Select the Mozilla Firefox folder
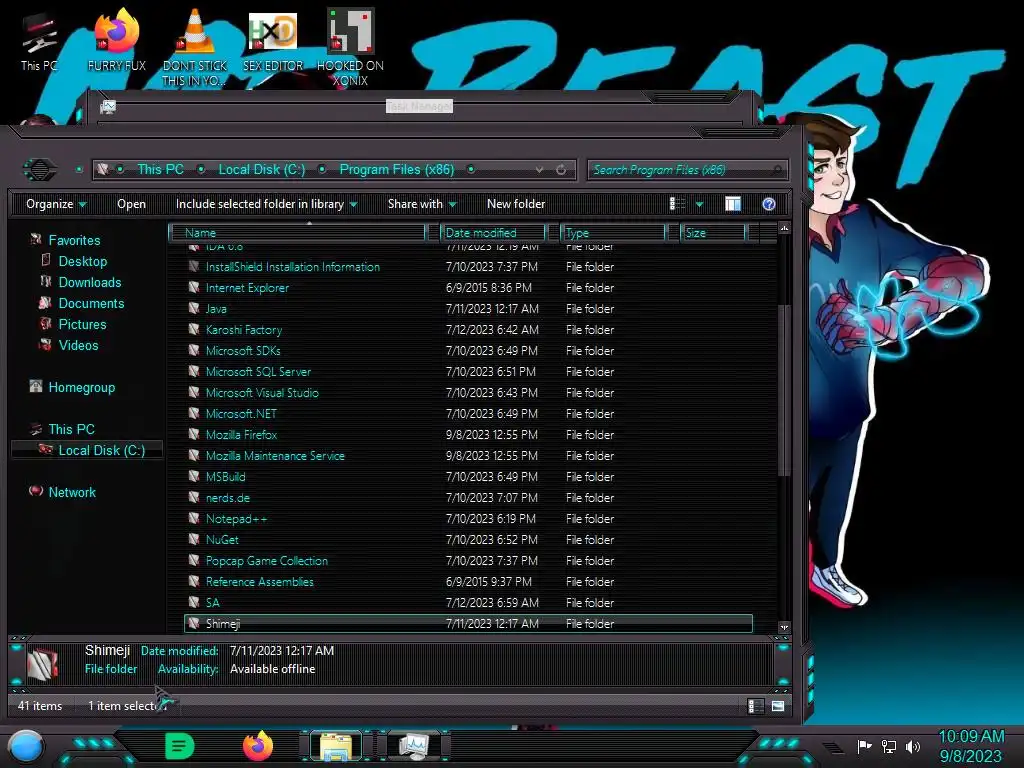 [x=241, y=434]
